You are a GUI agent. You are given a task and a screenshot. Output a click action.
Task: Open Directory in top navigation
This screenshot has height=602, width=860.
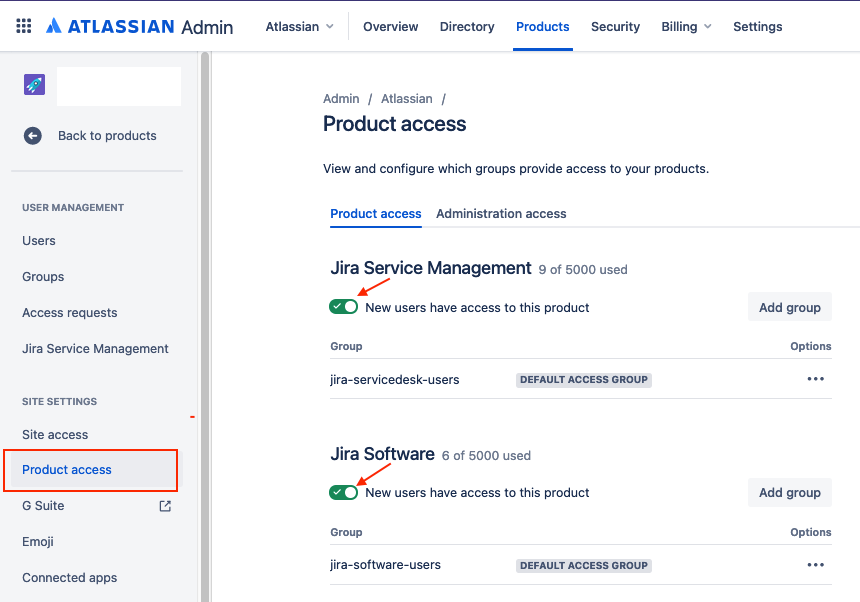click(x=467, y=26)
